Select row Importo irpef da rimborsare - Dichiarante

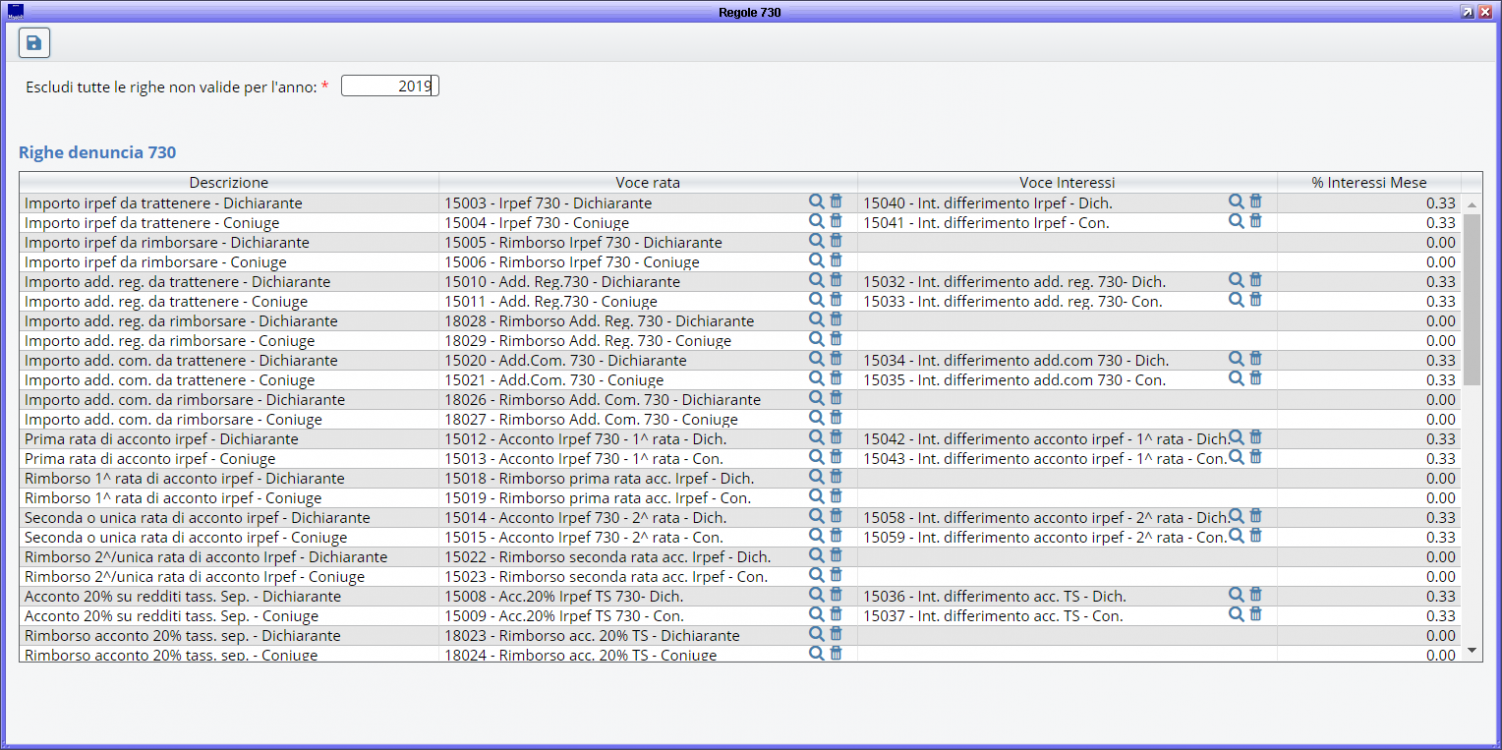[167, 242]
